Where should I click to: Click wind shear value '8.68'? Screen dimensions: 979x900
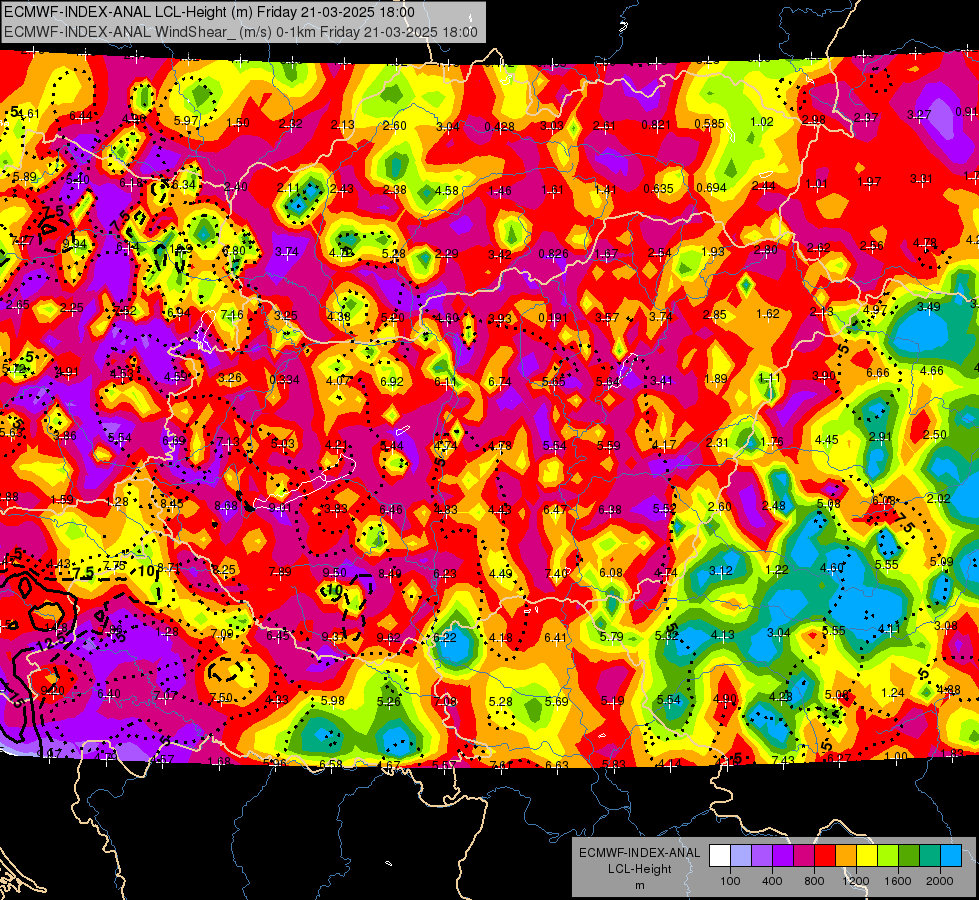point(225,505)
